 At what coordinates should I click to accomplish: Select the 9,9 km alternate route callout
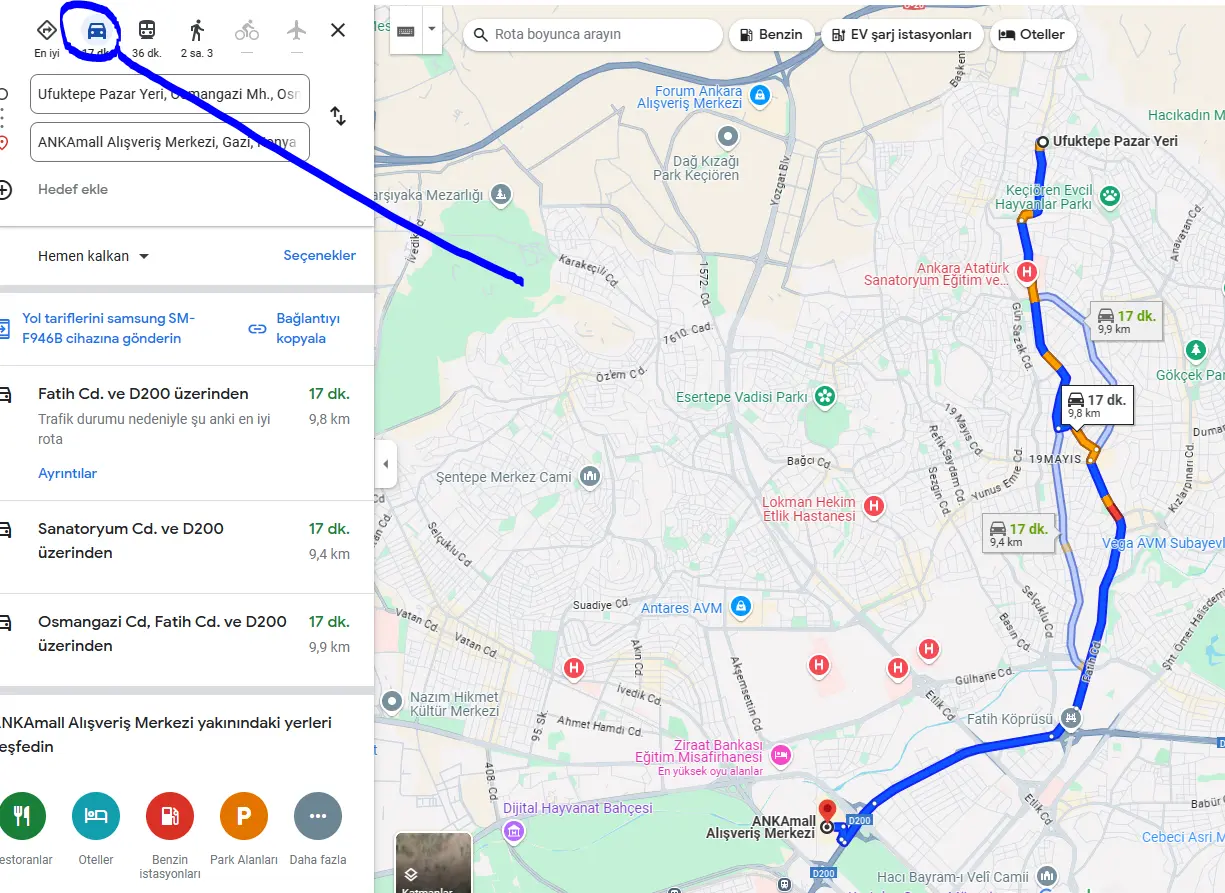[x=1126, y=321]
